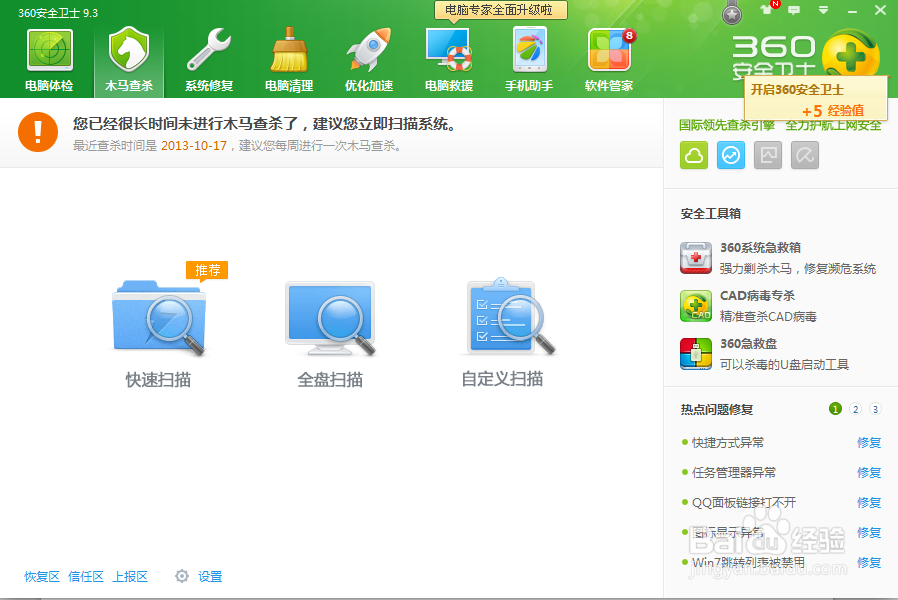Toggle the blue 360 scan engine
Image resolution: width=898 pixels, height=600 pixels.
coord(731,157)
